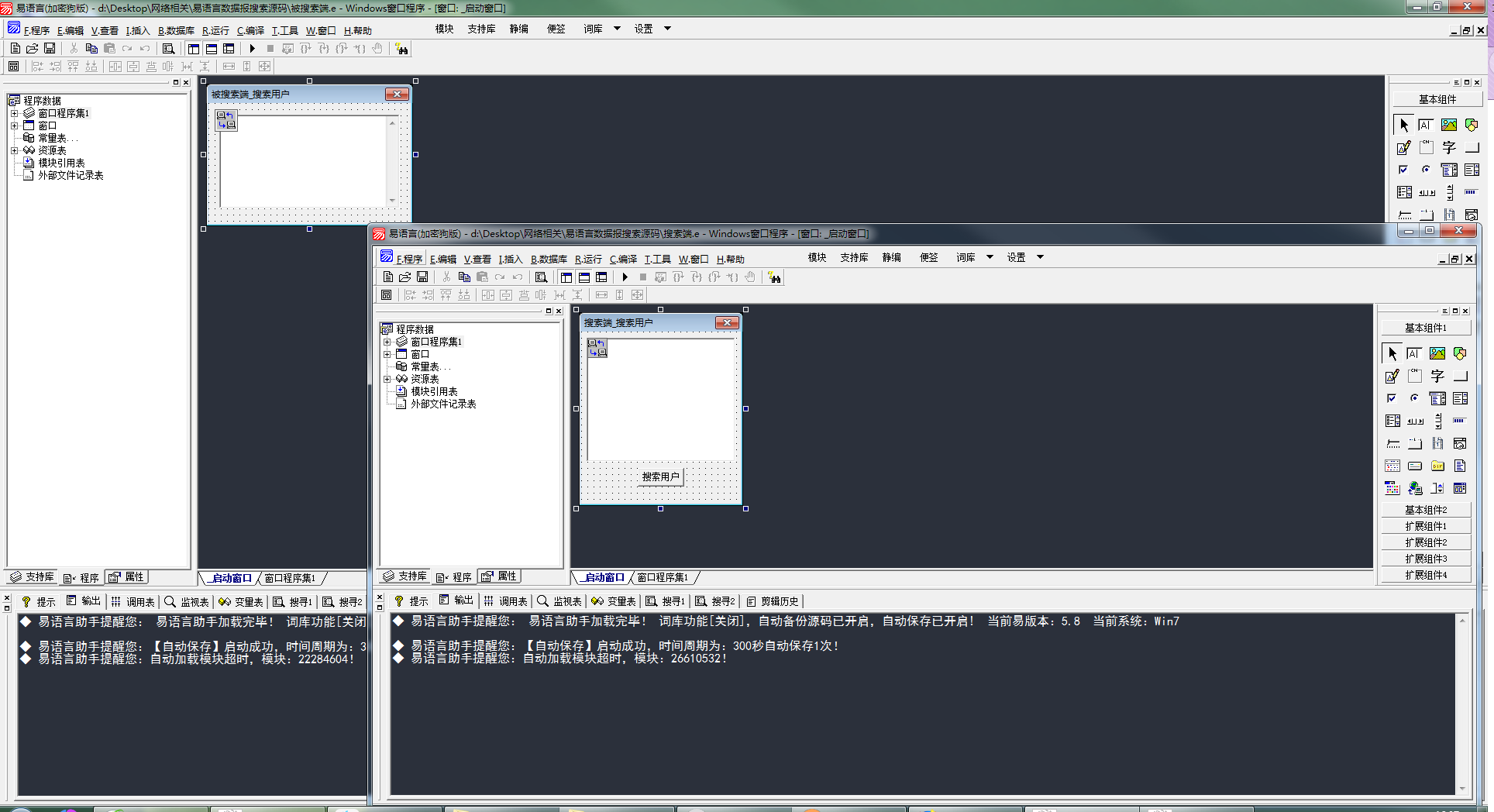1494x812 pixels.
Task: Click second layout view icon in front window toolbar
Action: pos(584,277)
